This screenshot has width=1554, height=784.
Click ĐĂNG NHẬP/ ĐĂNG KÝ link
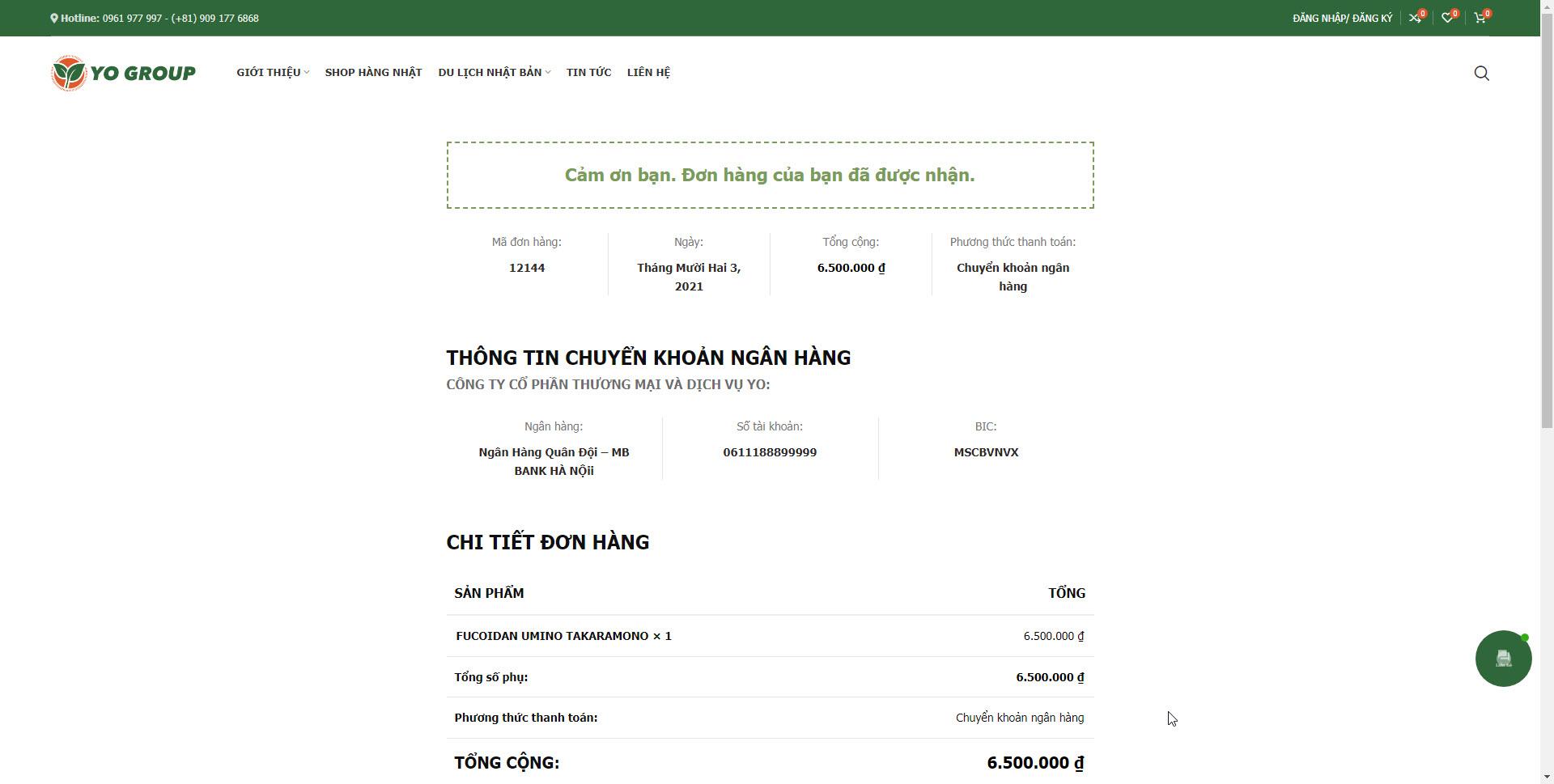(x=1342, y=18)
